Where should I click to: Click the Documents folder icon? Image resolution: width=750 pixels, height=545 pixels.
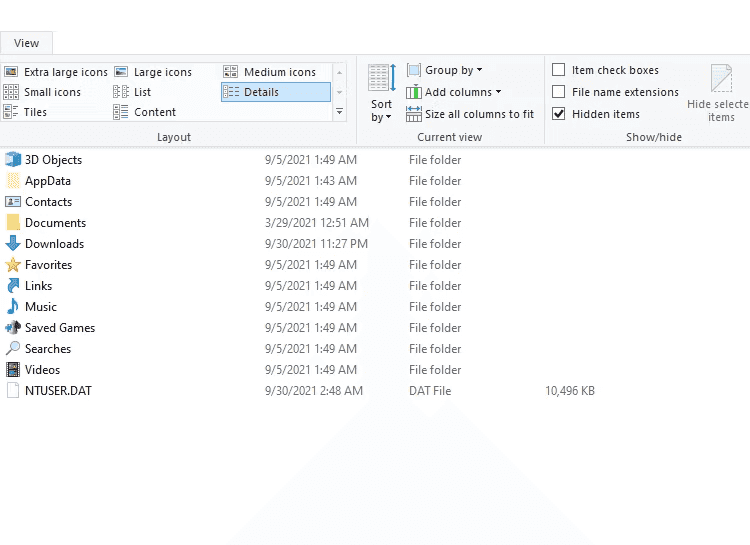tap(13, 222)
